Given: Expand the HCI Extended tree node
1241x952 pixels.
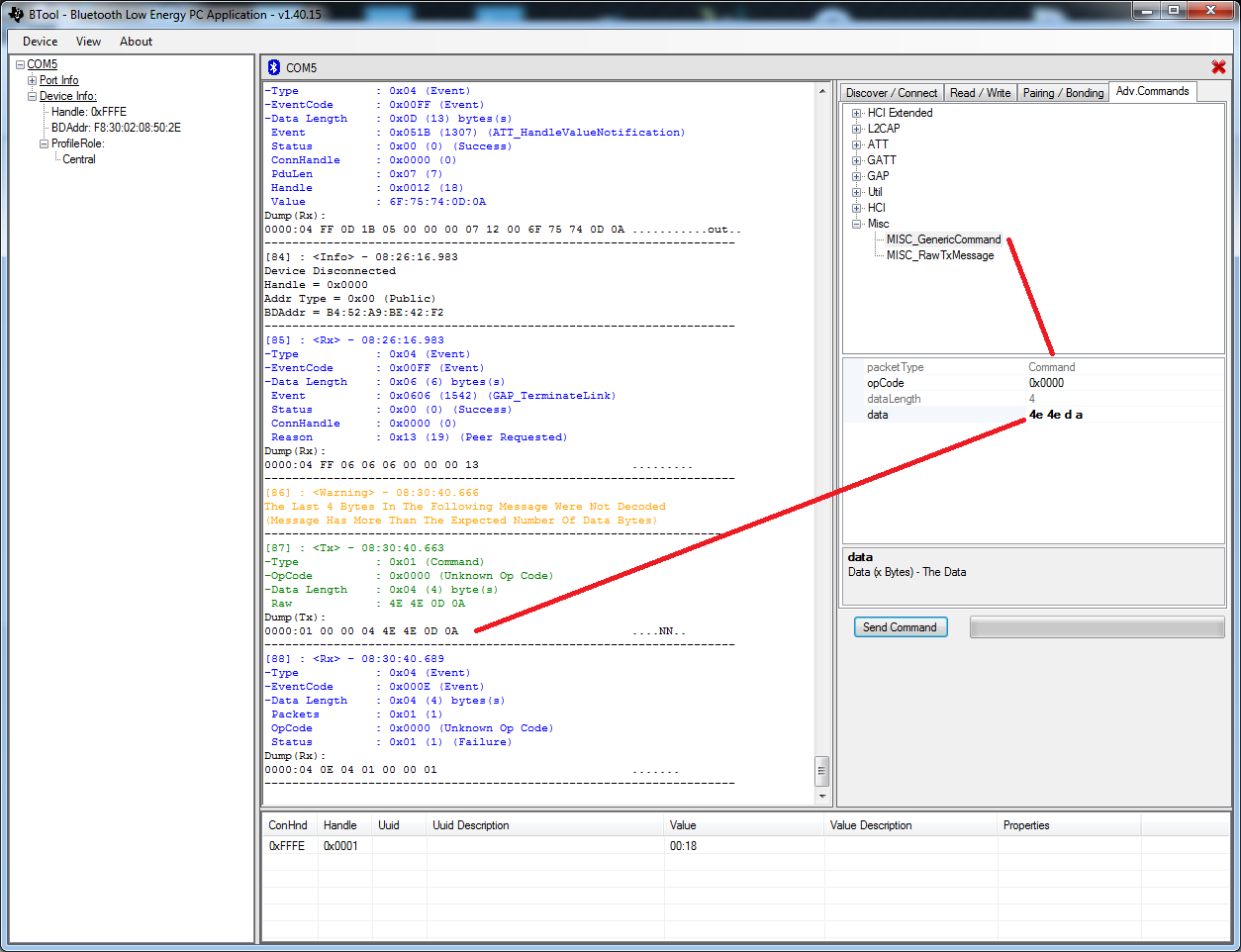Looking at the screenshot, I should click(x=857, y=113).
